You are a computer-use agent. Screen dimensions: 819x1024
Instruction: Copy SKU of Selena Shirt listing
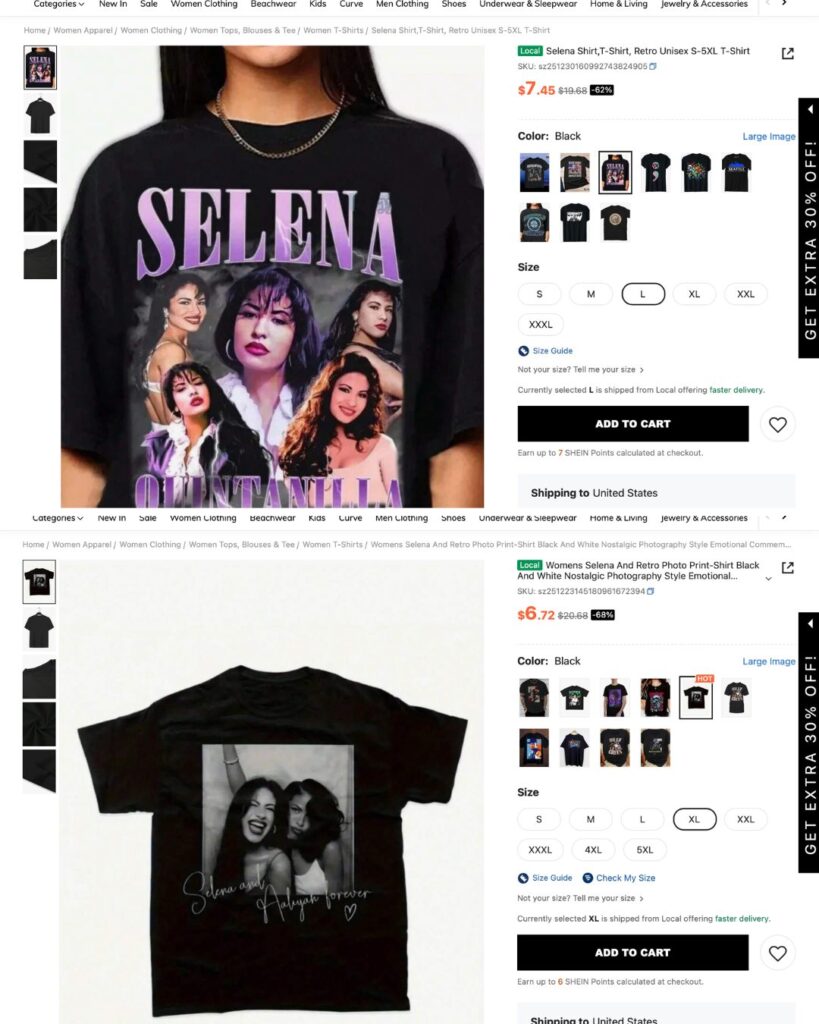coord(653,67)
